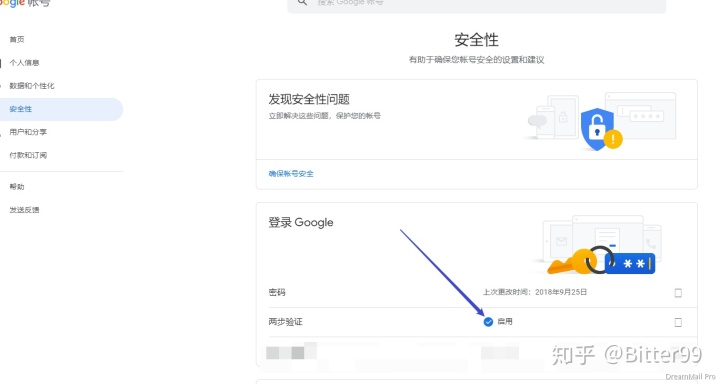Screen dimensions: 720x384
Task: Click the 确保帐号安全 link
Action: [291, 174]
